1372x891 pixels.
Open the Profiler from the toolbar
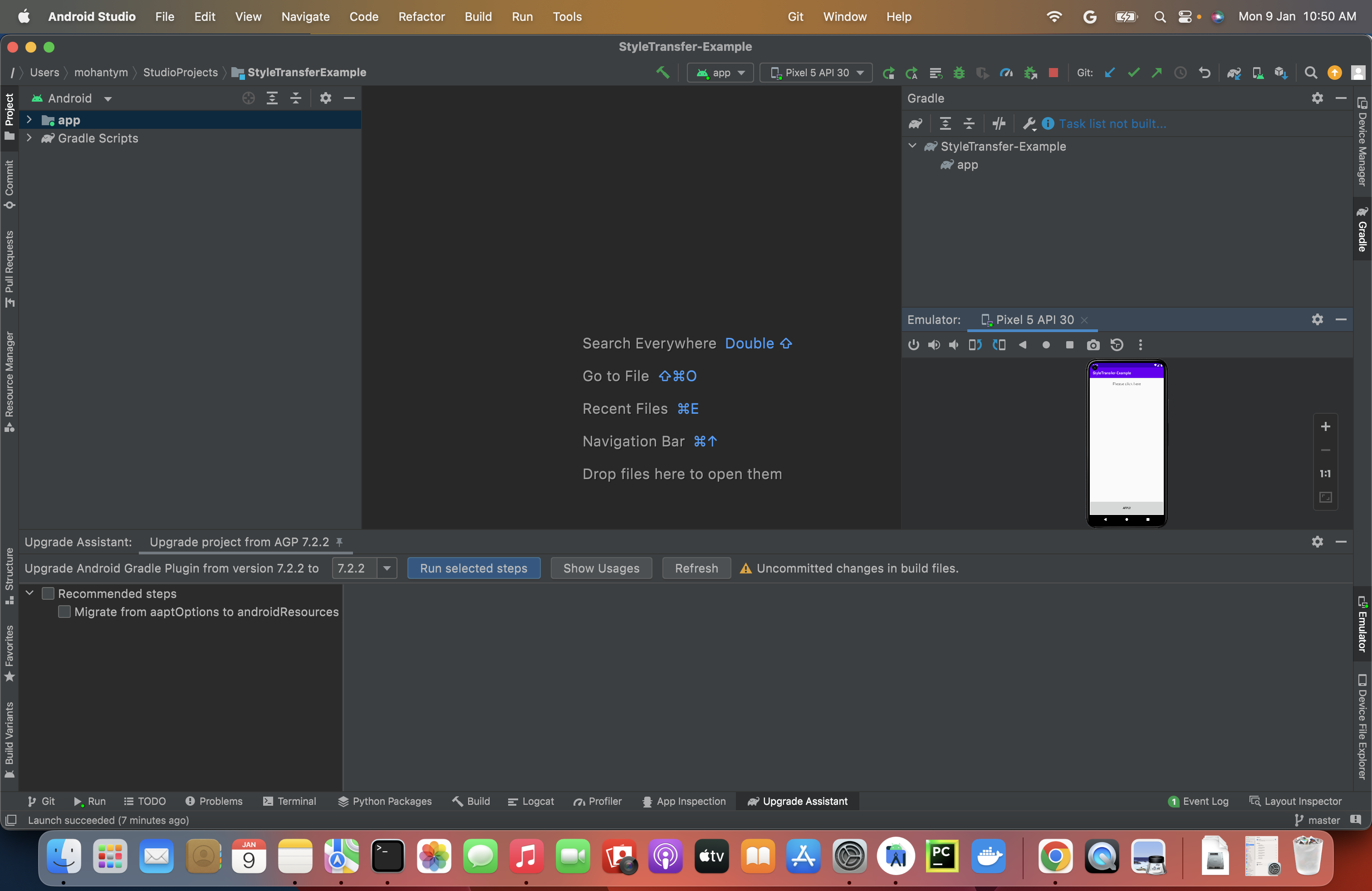tap(1006, 73)
